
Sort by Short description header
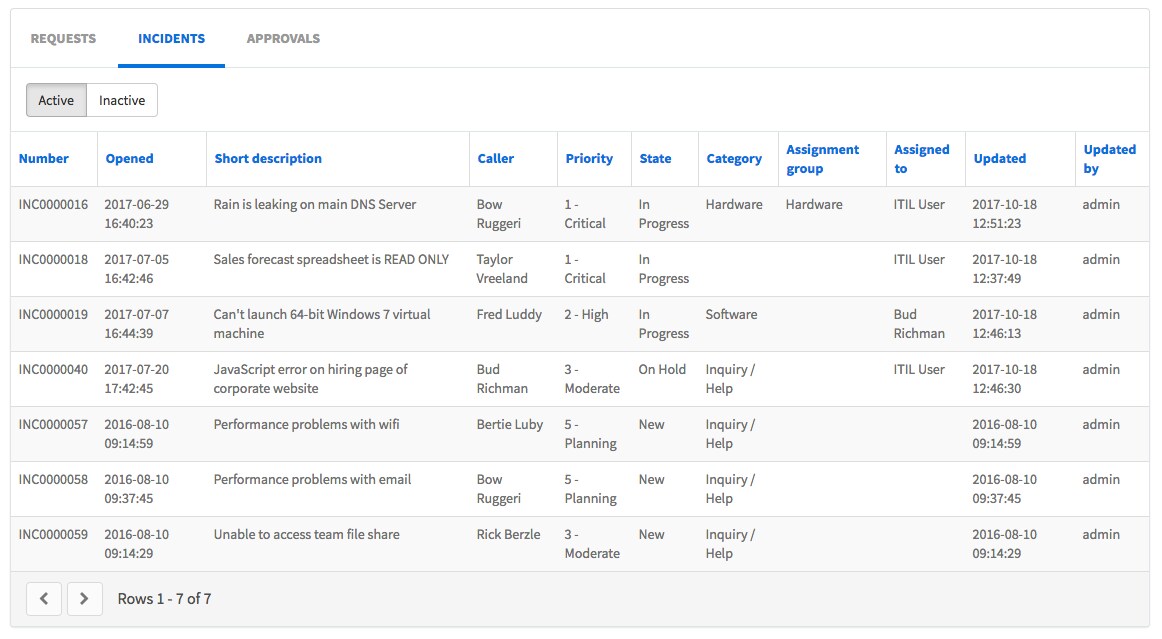click(268, 158)
